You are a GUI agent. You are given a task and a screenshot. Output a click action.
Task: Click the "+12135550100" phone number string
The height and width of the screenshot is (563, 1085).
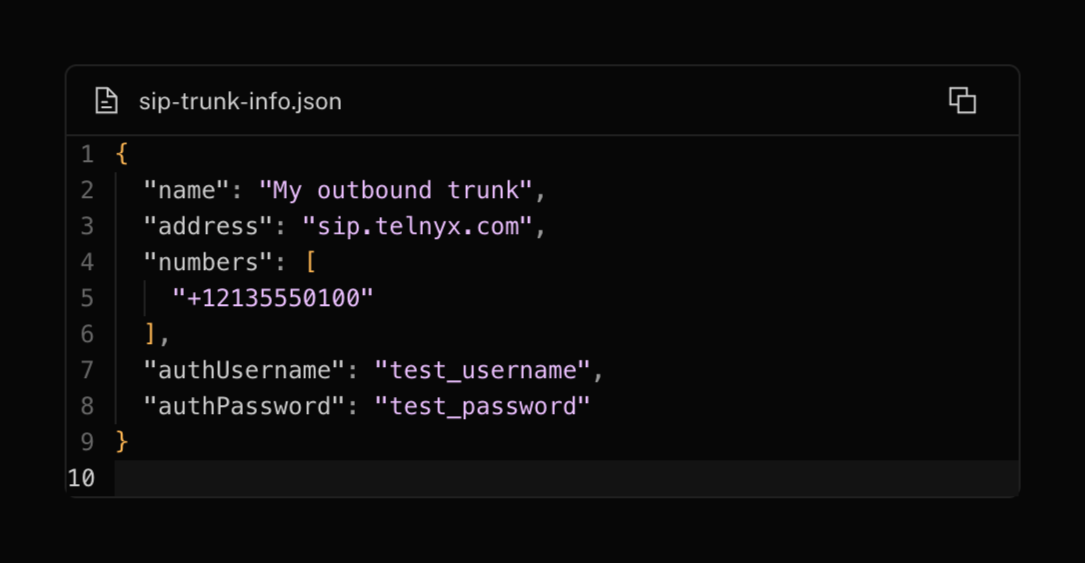(273, 298)
